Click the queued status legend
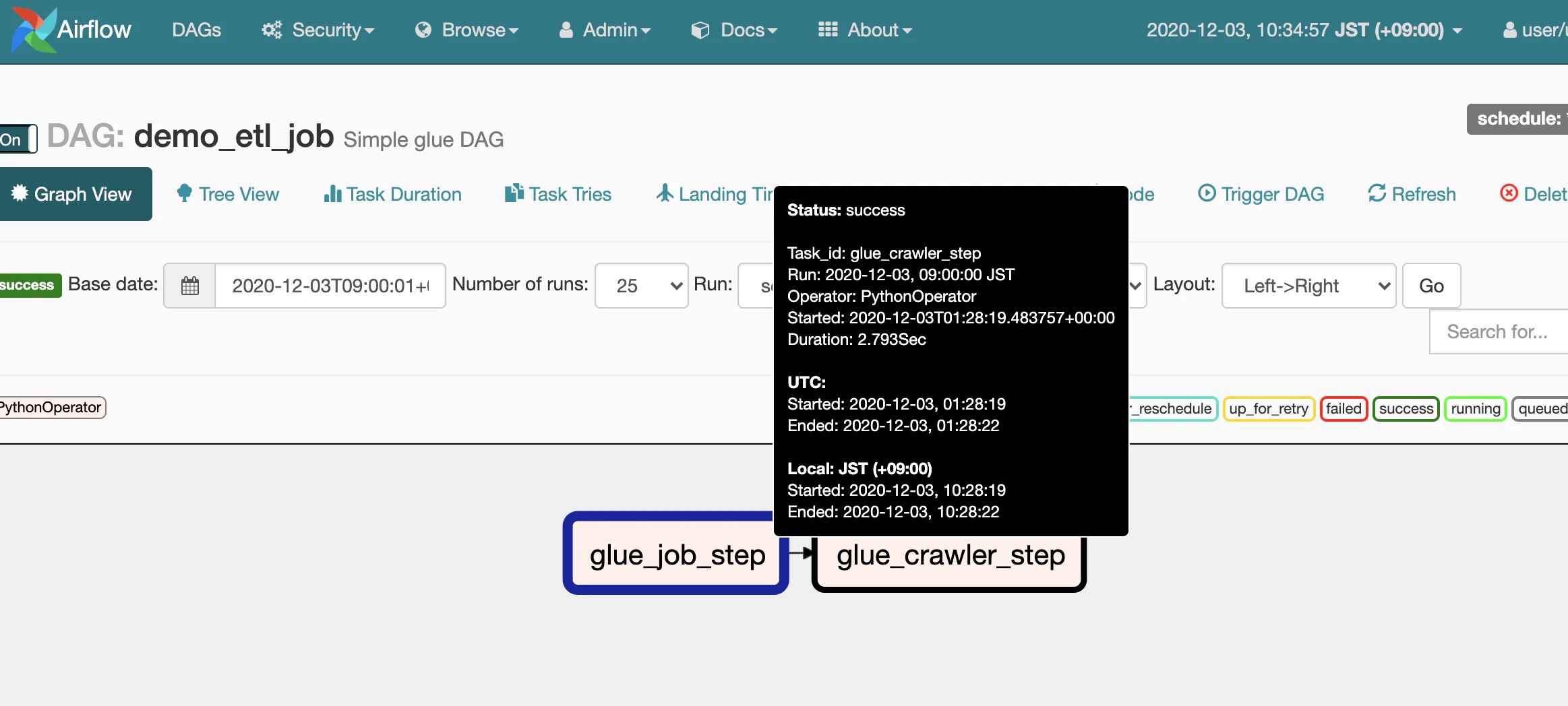This screenshot has width=1568, height=706. coord(1540,409)
